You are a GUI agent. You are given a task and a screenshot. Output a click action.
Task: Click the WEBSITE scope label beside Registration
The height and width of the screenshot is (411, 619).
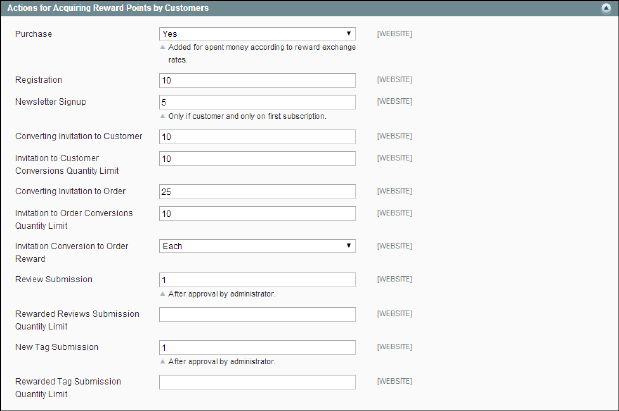coord(394,79)
